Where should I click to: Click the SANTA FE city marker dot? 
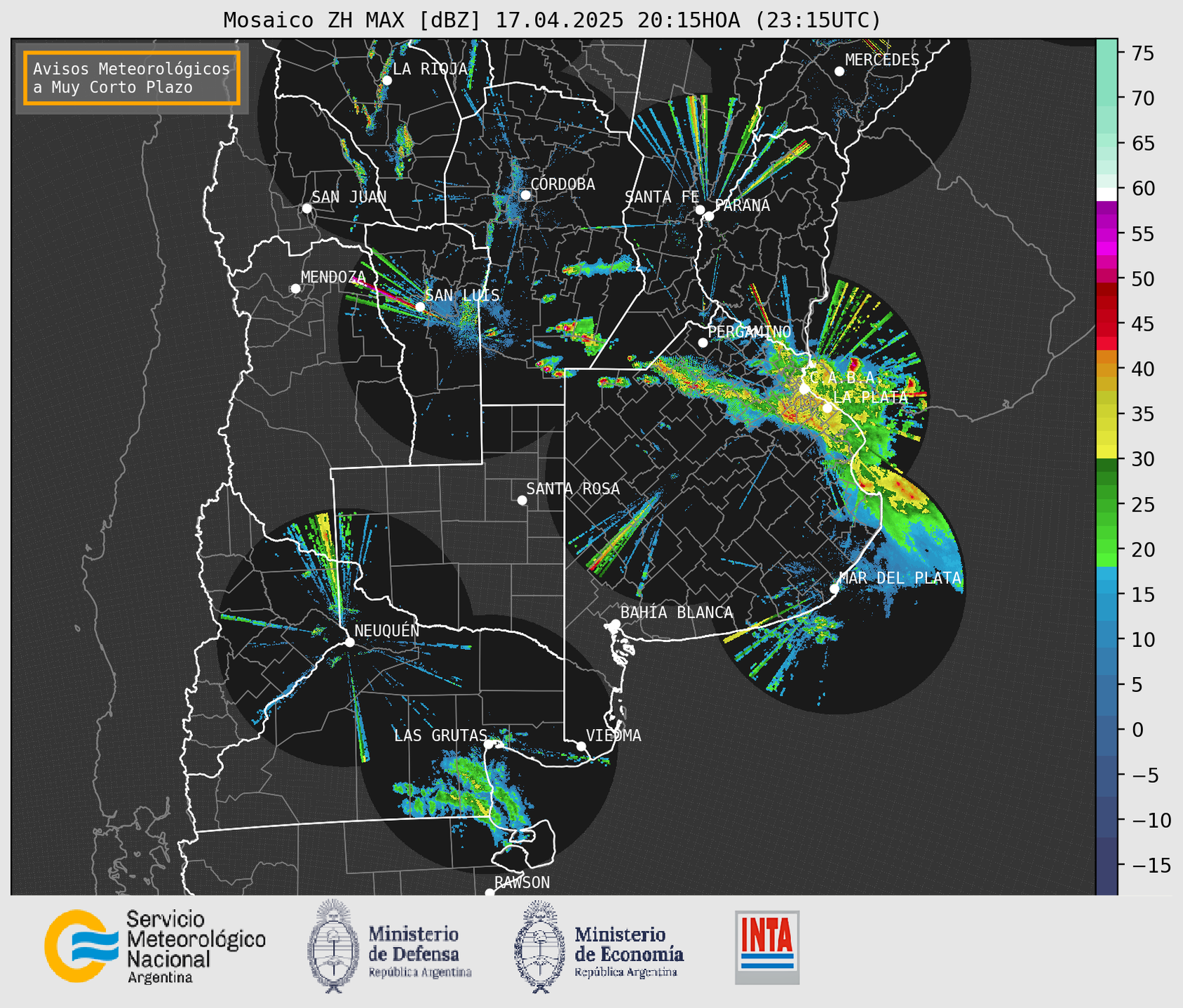pyautogui.click(x=700, y=210)
